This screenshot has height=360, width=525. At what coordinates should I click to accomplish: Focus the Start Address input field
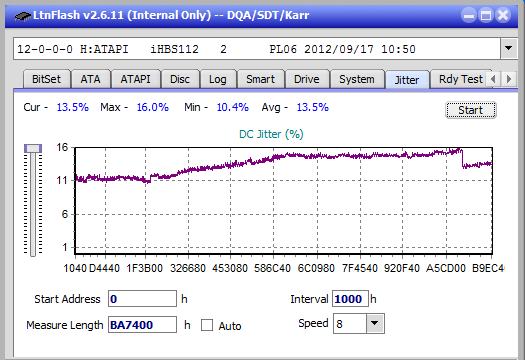[142, 299]
